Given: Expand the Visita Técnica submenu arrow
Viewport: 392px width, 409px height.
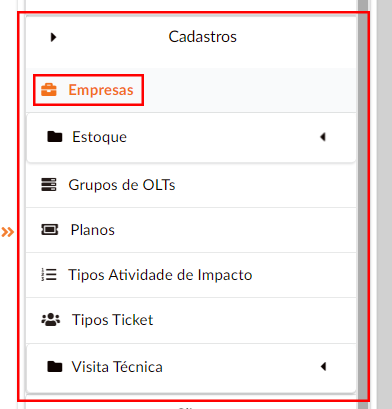Looking at the screenshot, I should click(x=323, y=367).
